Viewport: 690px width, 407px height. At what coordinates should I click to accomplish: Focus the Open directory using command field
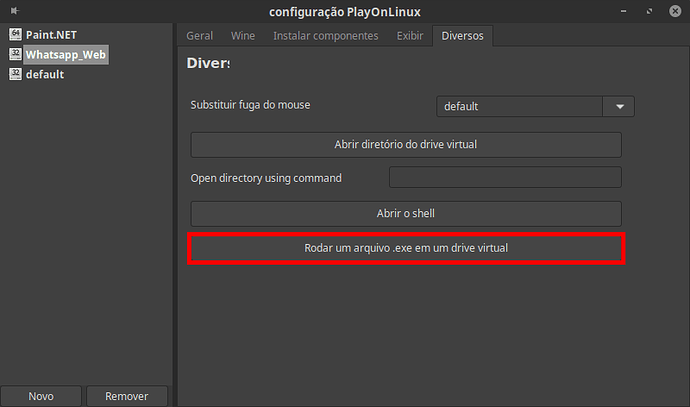504,178
